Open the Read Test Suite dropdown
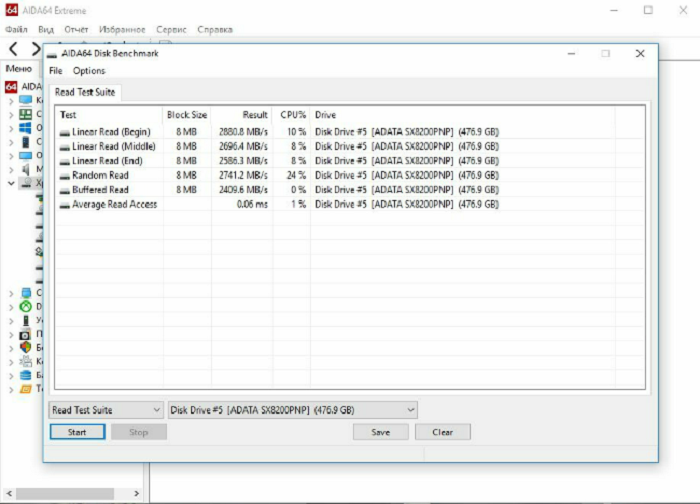The height and width of the screenshot is (504, 700). 106,410
